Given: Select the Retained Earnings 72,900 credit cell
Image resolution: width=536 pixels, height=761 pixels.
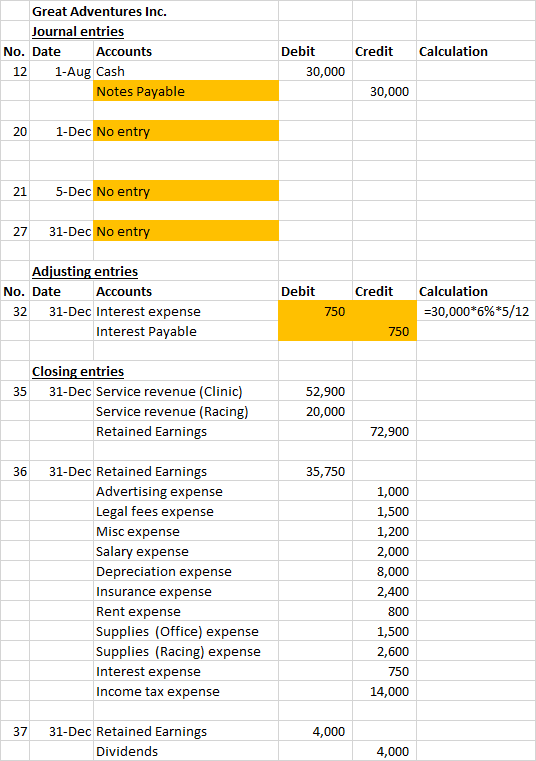Looking at the screenshot, I should pyautogui.click(x=385, y=431).
